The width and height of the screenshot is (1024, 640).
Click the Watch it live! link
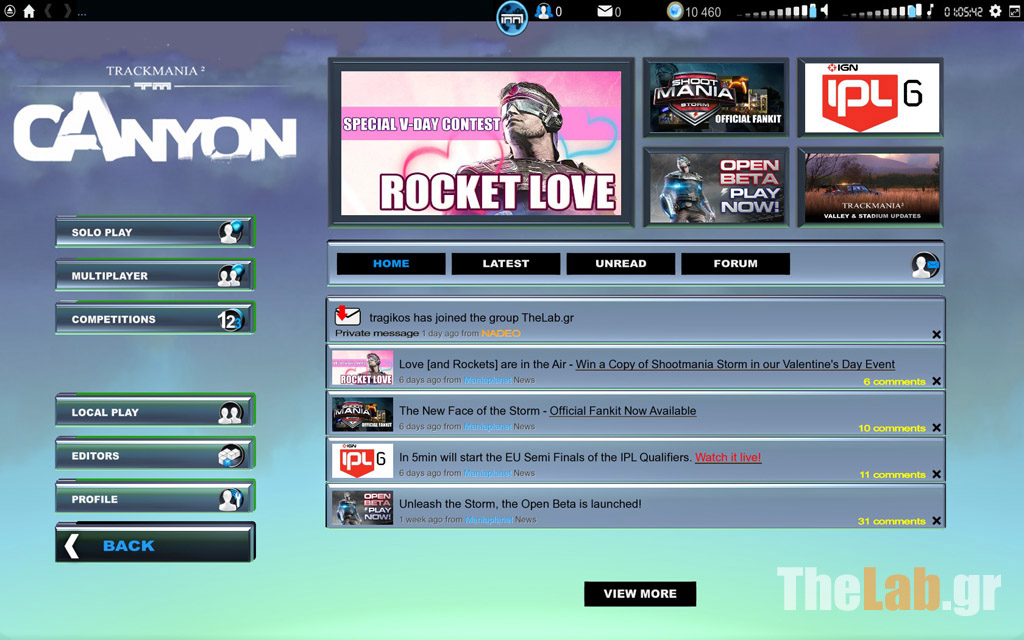(x=728, y=457)
